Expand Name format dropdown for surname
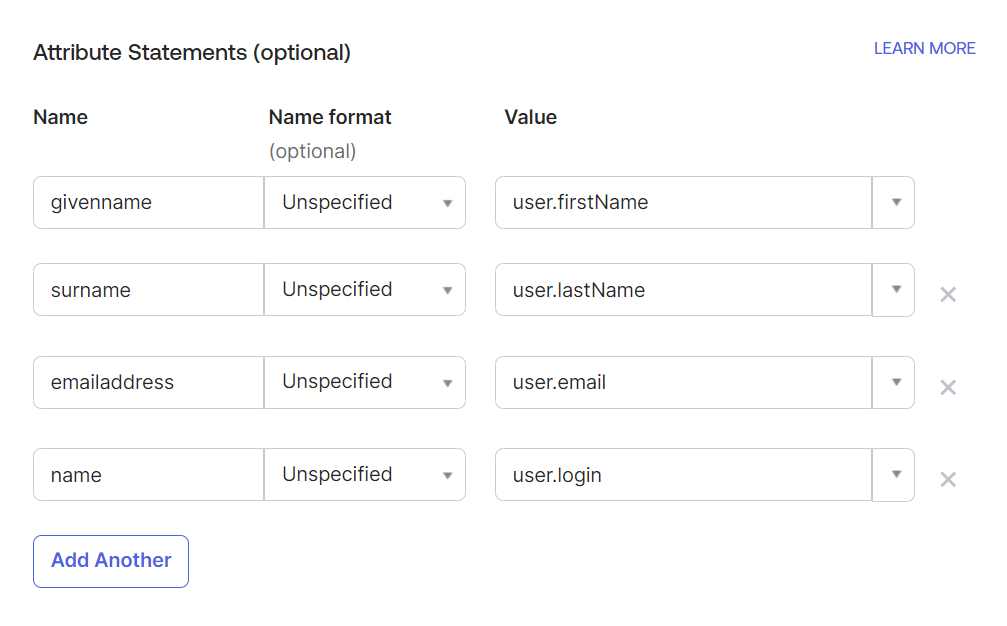The image size is (1007, 626). tap(365, 290)
